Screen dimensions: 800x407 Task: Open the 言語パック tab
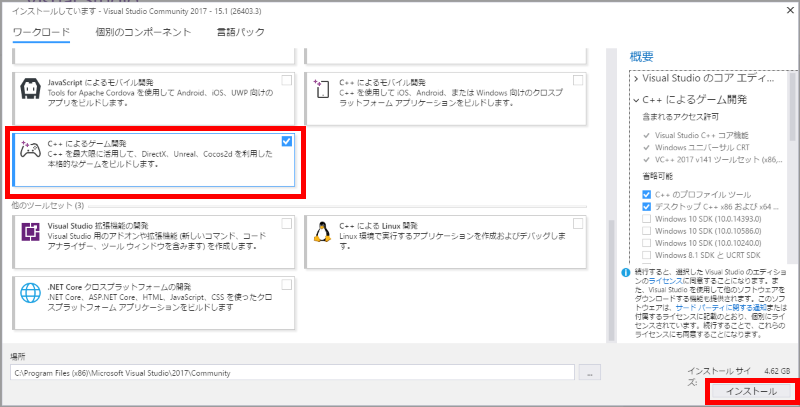(x=241, y=33)
